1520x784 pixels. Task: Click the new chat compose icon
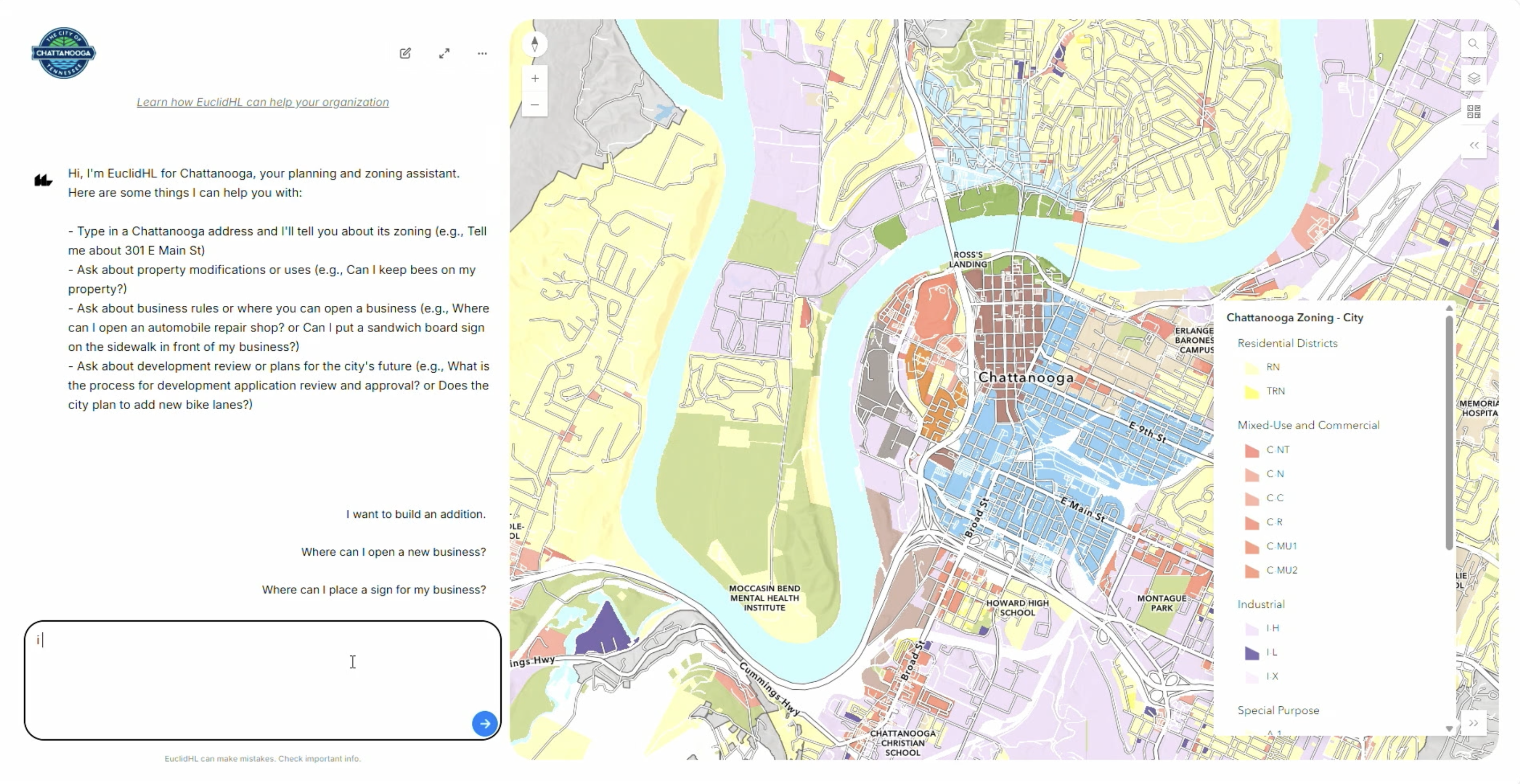point(405,53)
